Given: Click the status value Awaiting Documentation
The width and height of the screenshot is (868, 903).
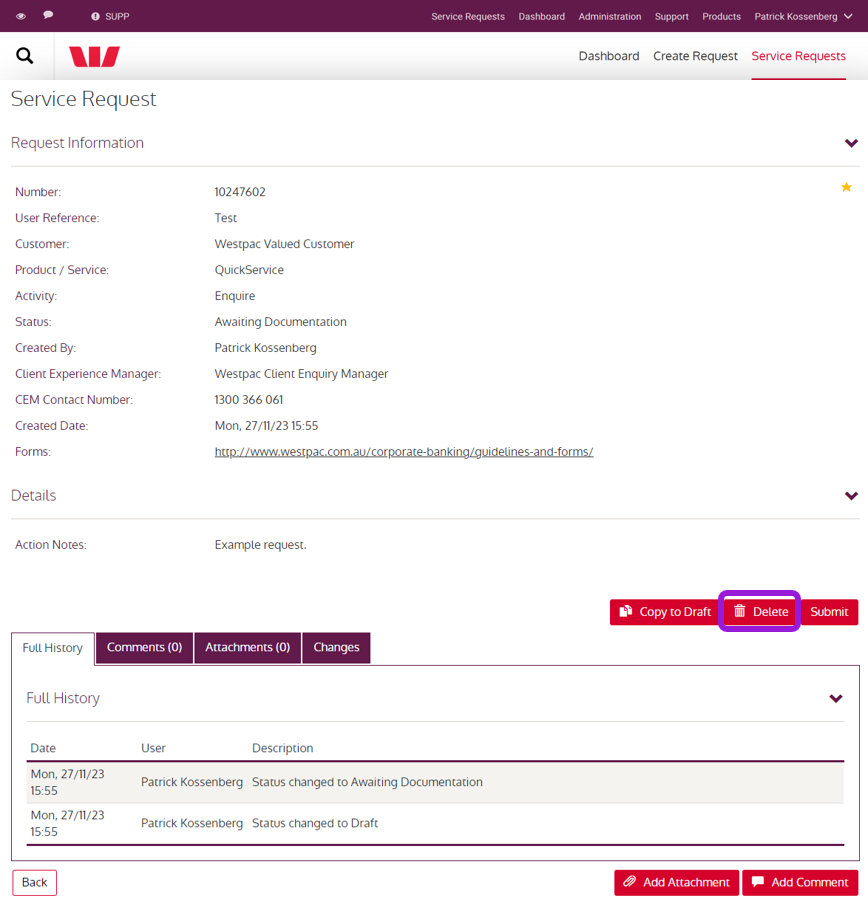Looking at the screenshot, I should click(x=281, y=322).
